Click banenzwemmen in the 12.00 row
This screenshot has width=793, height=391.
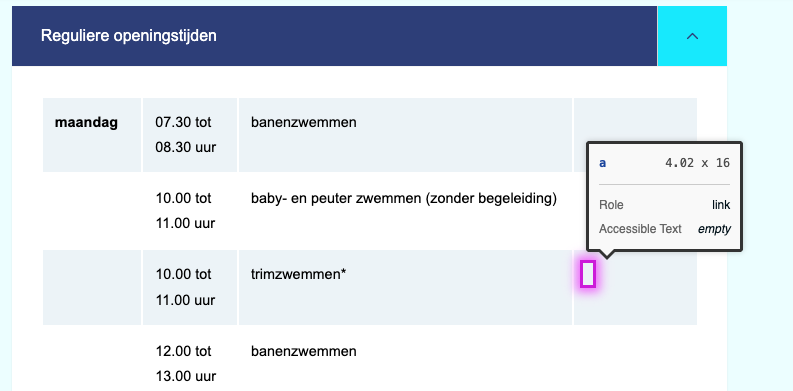tap(303, 351)
